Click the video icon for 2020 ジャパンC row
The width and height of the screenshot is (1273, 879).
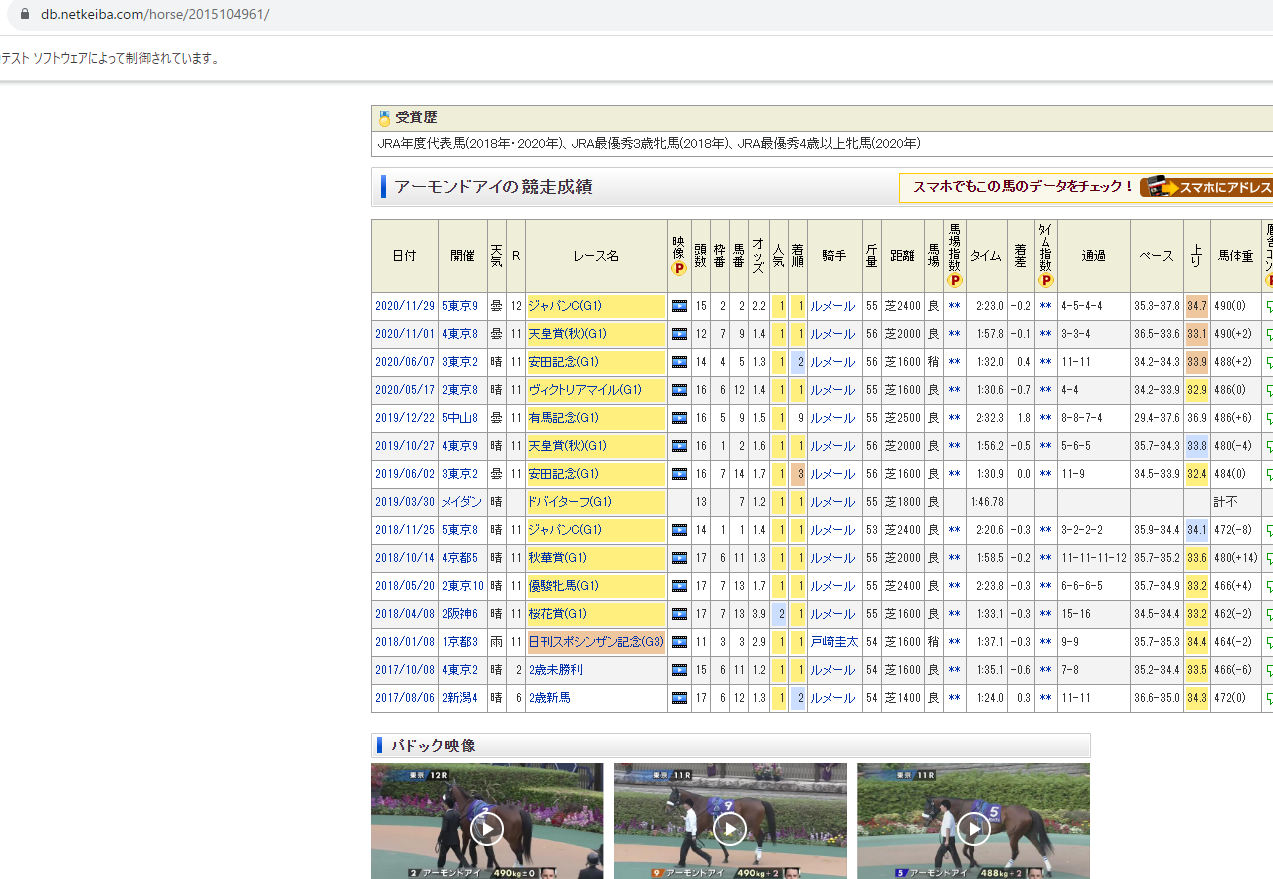tap(679, 306)
